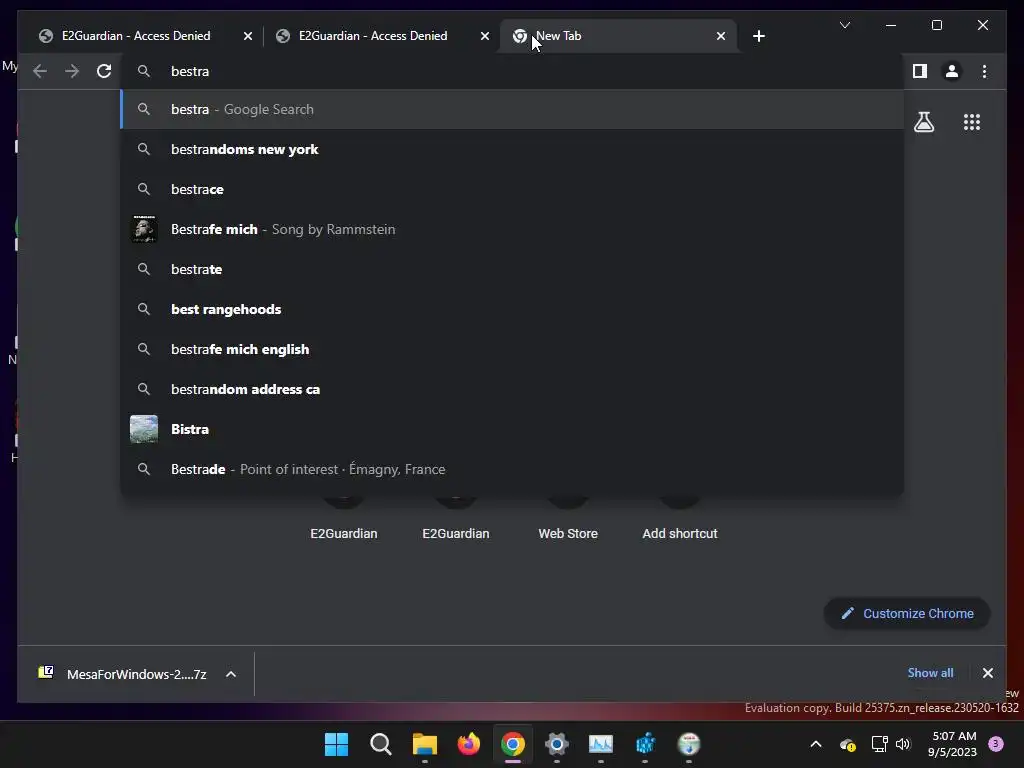Open notification badge with 3

coord(996,743)
